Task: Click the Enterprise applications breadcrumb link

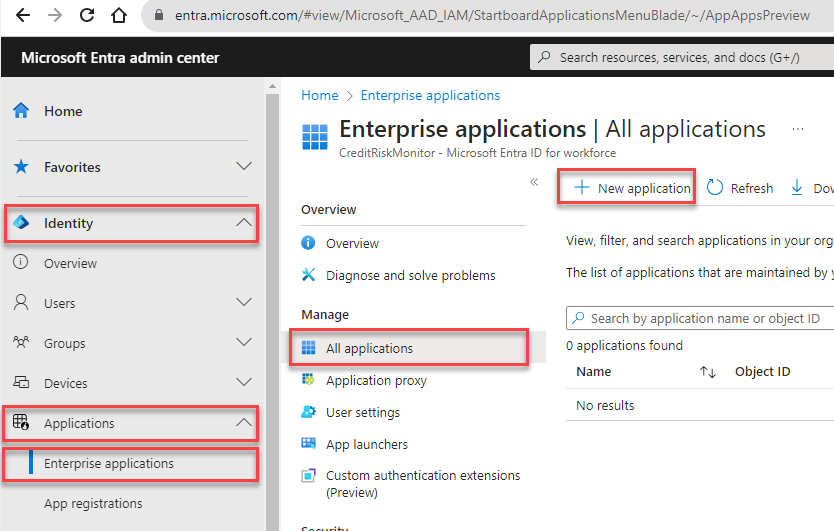Action: click(430, 95)
